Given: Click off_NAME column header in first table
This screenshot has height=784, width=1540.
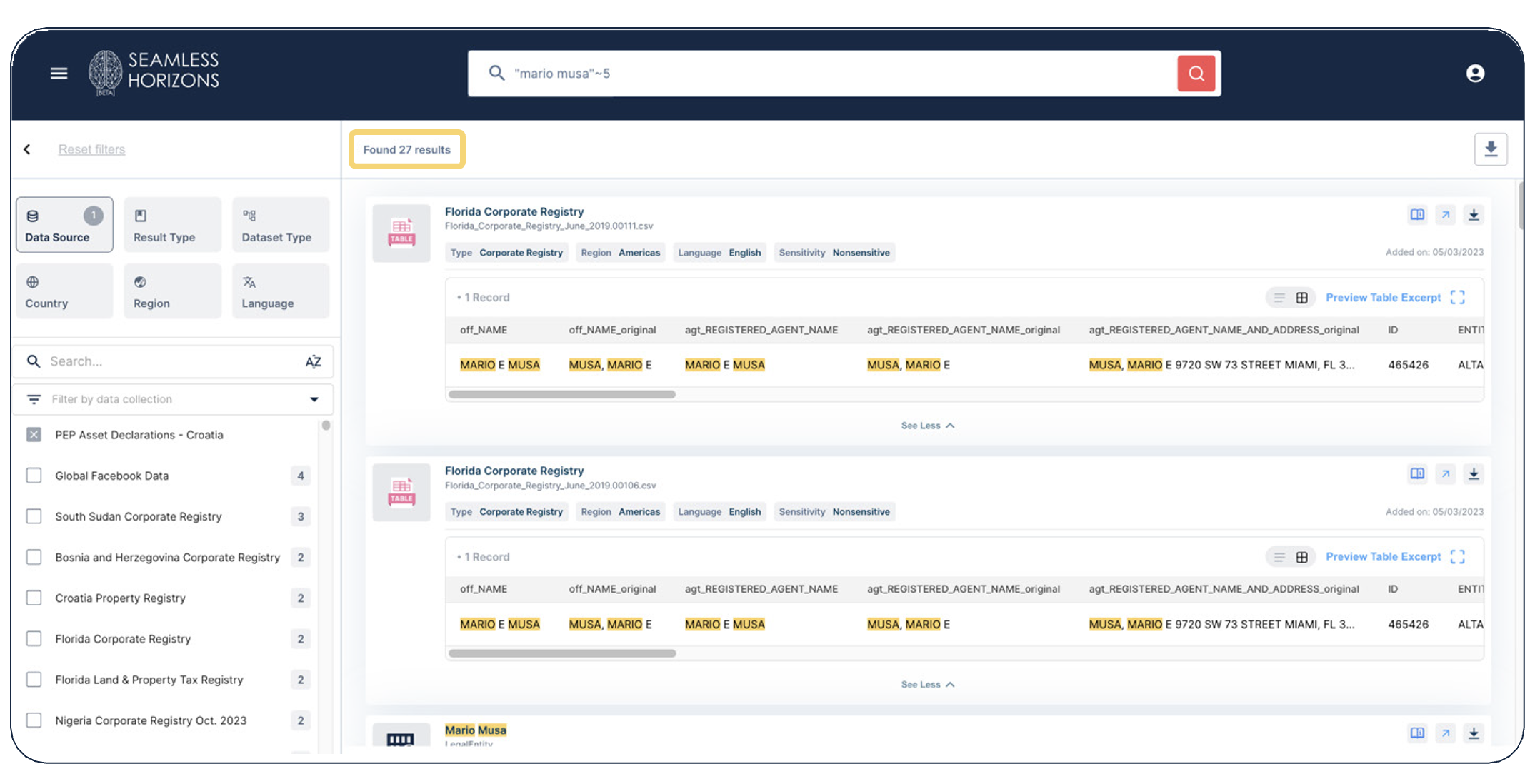Looking at the screenshot, I should pyautogui.click(x=484, y=330).
